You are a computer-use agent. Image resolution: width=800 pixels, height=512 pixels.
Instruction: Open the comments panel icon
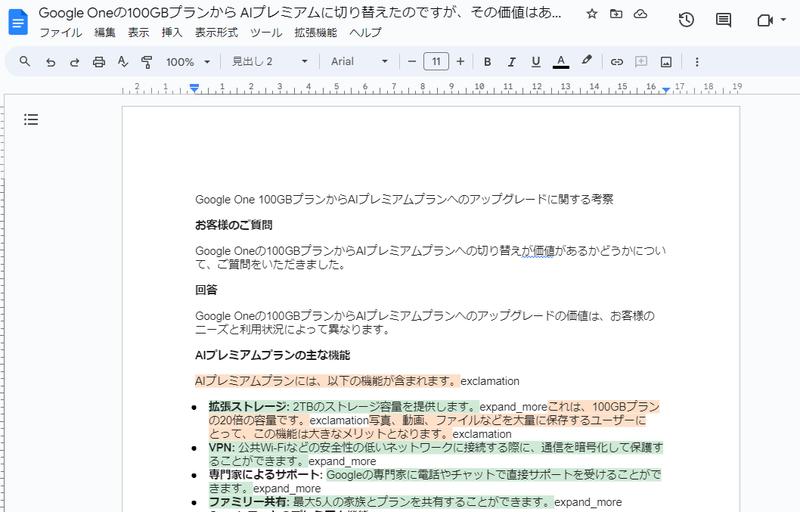tap(723, 20)
